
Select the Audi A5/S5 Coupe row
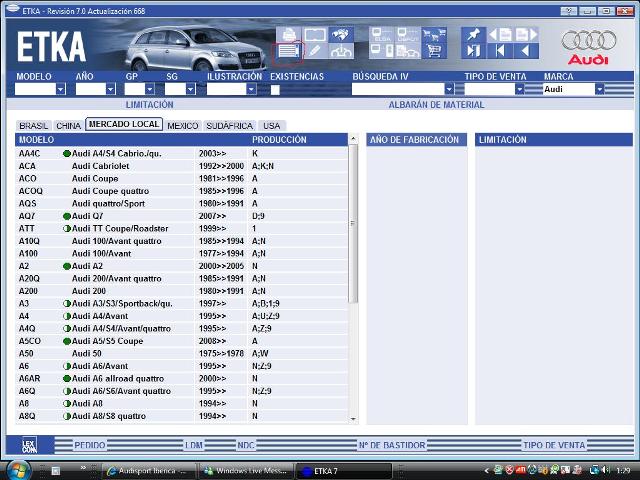(182, 341)
